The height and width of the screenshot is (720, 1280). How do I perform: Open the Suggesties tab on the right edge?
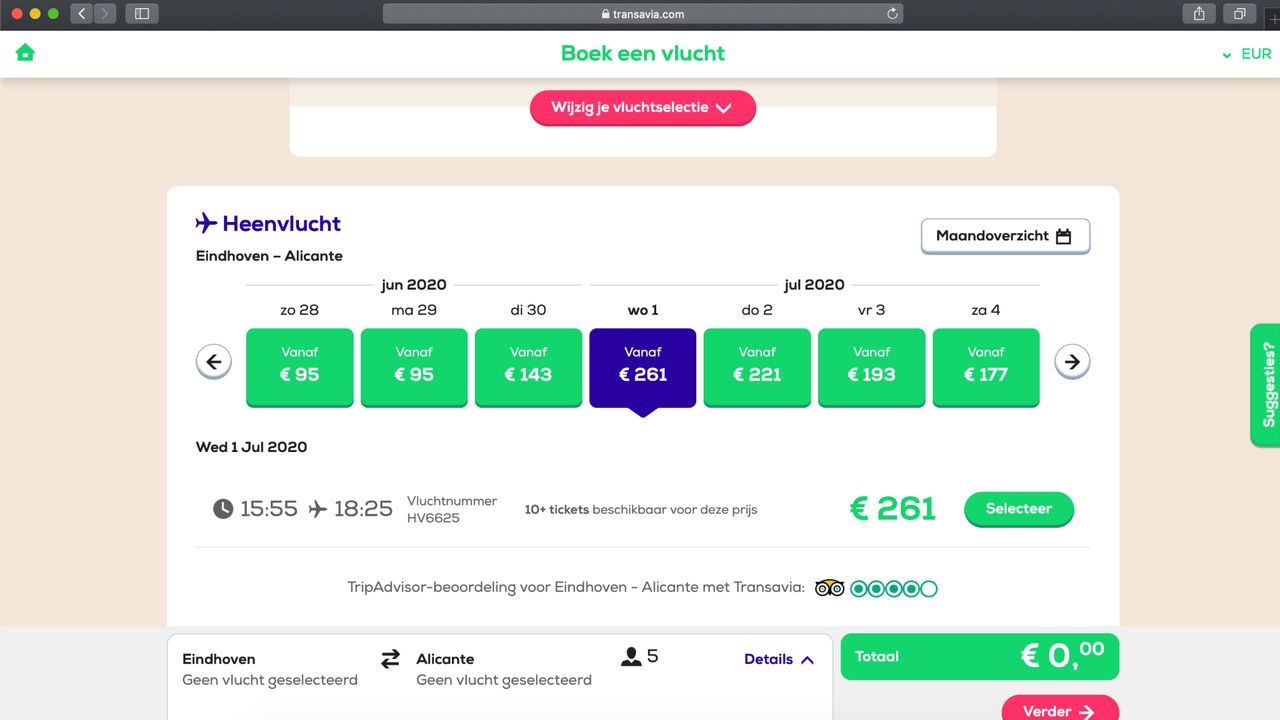pos(1266,385)
